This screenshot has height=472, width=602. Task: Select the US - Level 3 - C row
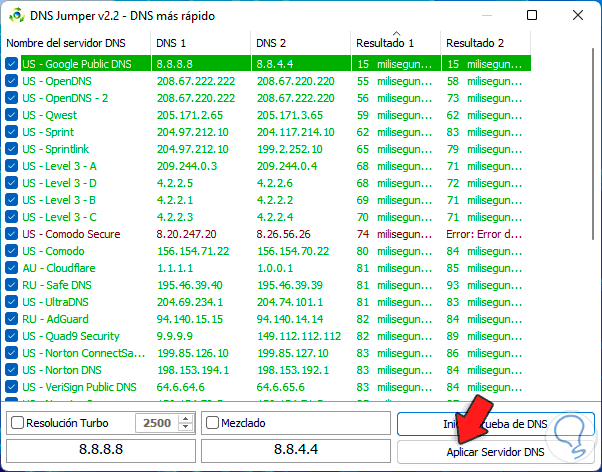[x=268, y=217]
